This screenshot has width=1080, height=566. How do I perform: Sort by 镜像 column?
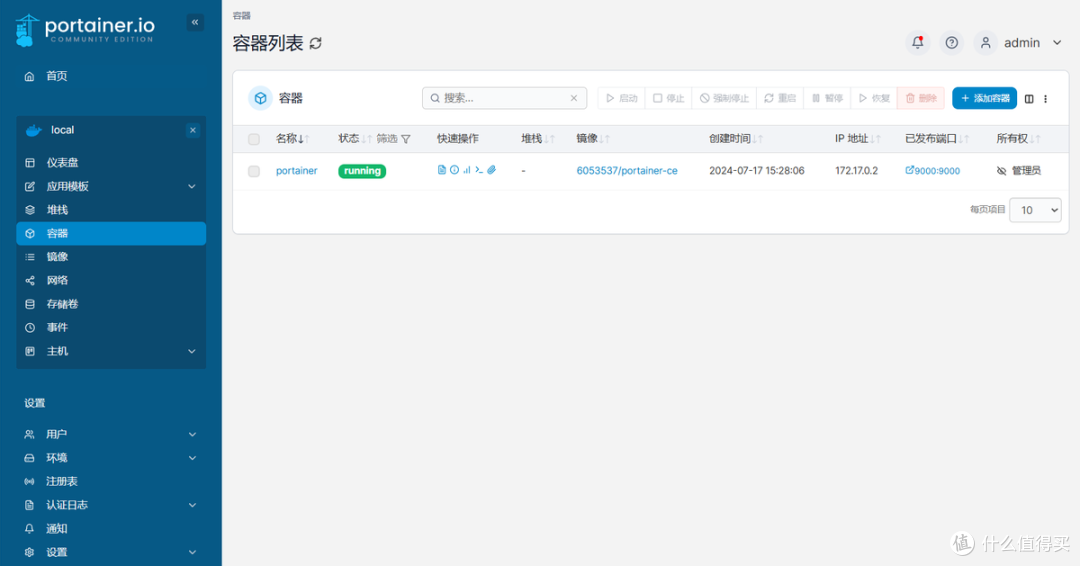point(592,138)
